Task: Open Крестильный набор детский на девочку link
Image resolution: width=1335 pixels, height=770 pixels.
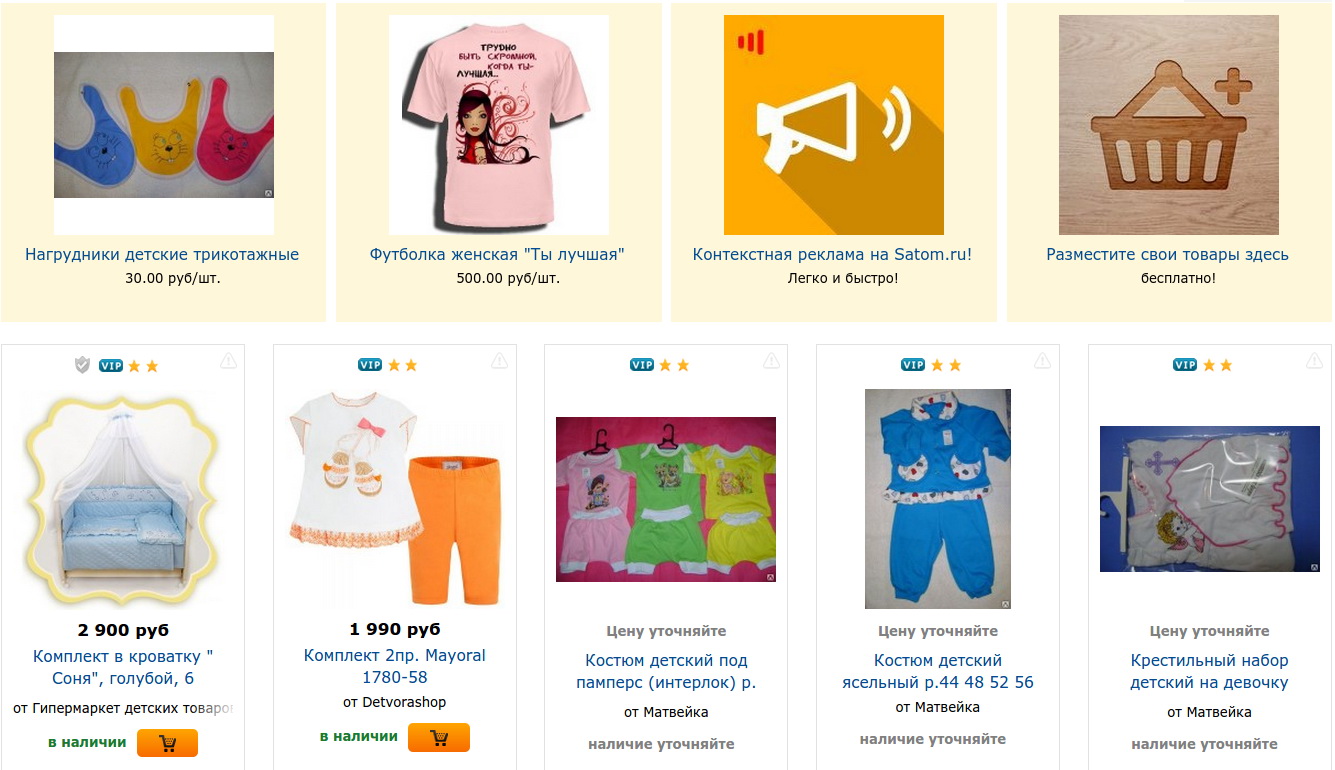Action: coord(1209,671)
